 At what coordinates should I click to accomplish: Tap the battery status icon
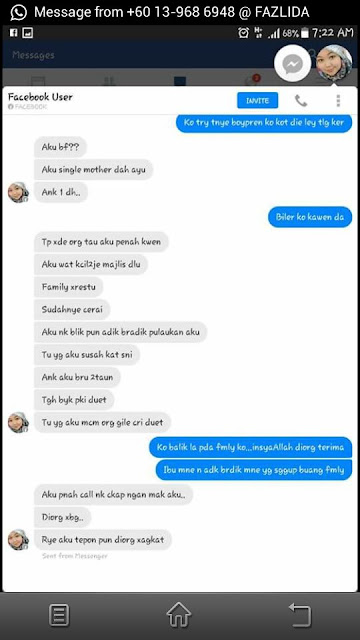coord(304,33)
